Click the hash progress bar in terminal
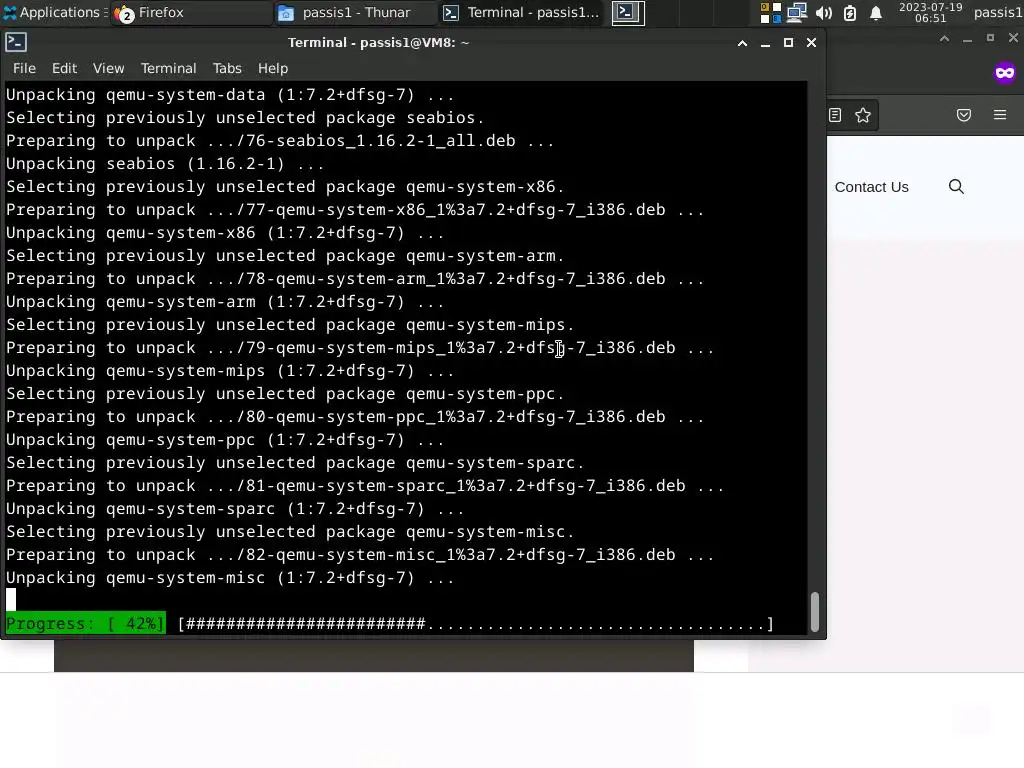The width and height of the screenshot is (1024, 768). coord(476,624)
